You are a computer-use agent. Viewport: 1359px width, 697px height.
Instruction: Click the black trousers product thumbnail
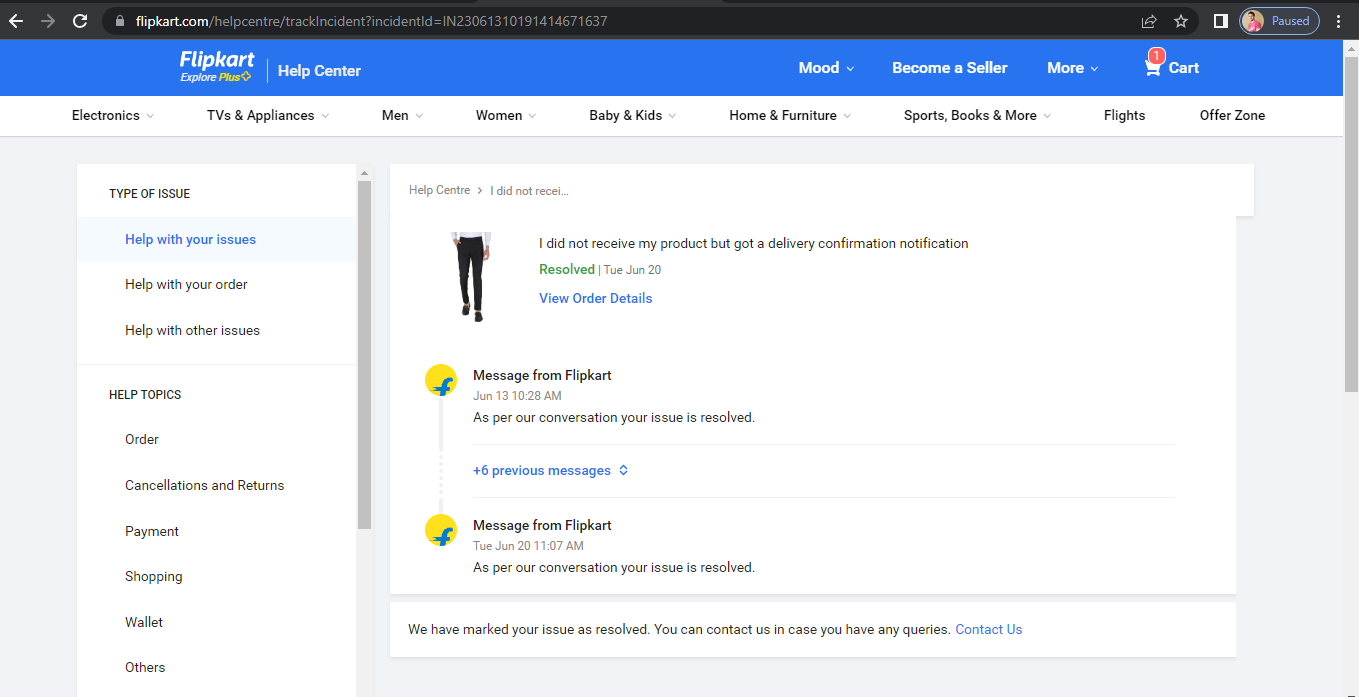point(470,275)
